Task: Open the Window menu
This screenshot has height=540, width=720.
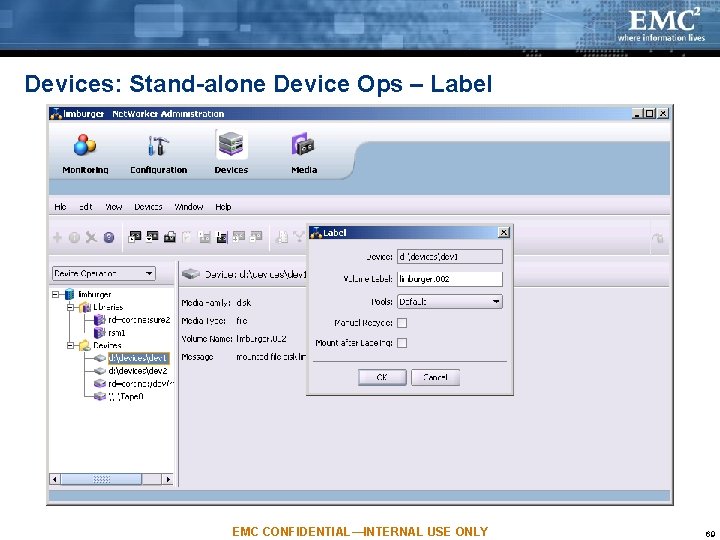Action: (x=189, y=207)
